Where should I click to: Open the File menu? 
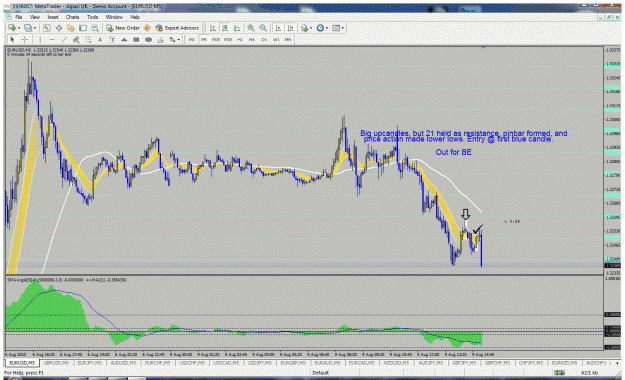coord(19,17)
